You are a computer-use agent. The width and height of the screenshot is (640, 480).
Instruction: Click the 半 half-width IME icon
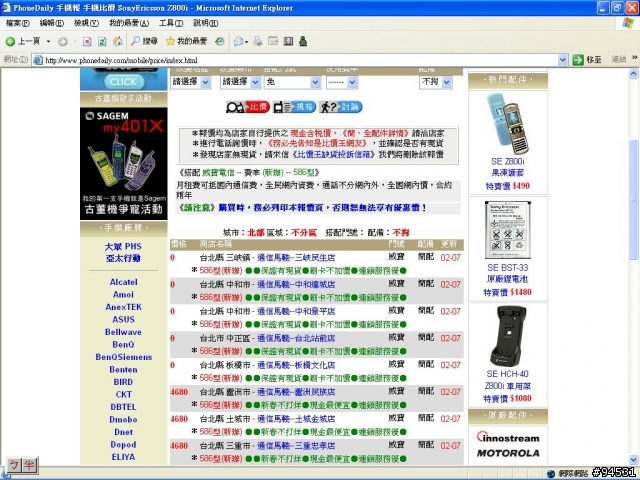point(29,465)
